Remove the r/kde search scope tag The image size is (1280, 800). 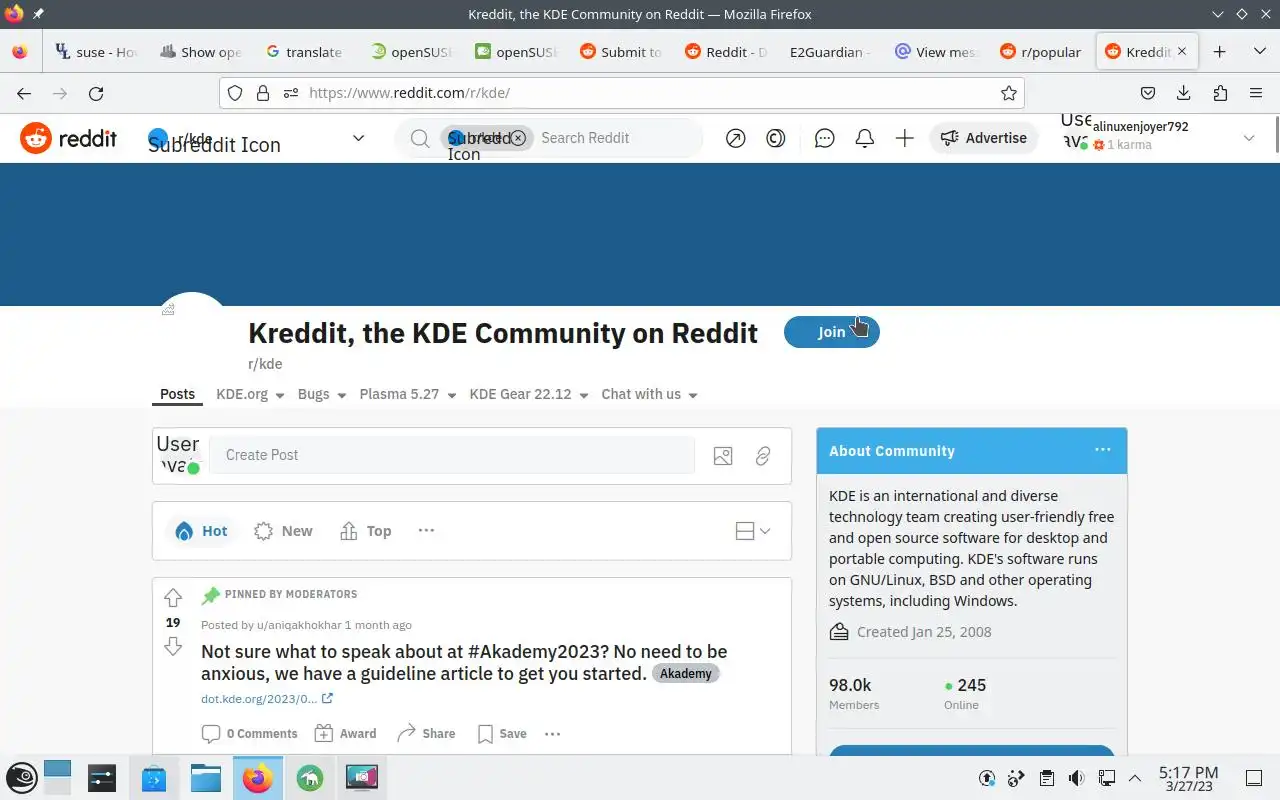(518, 138)
